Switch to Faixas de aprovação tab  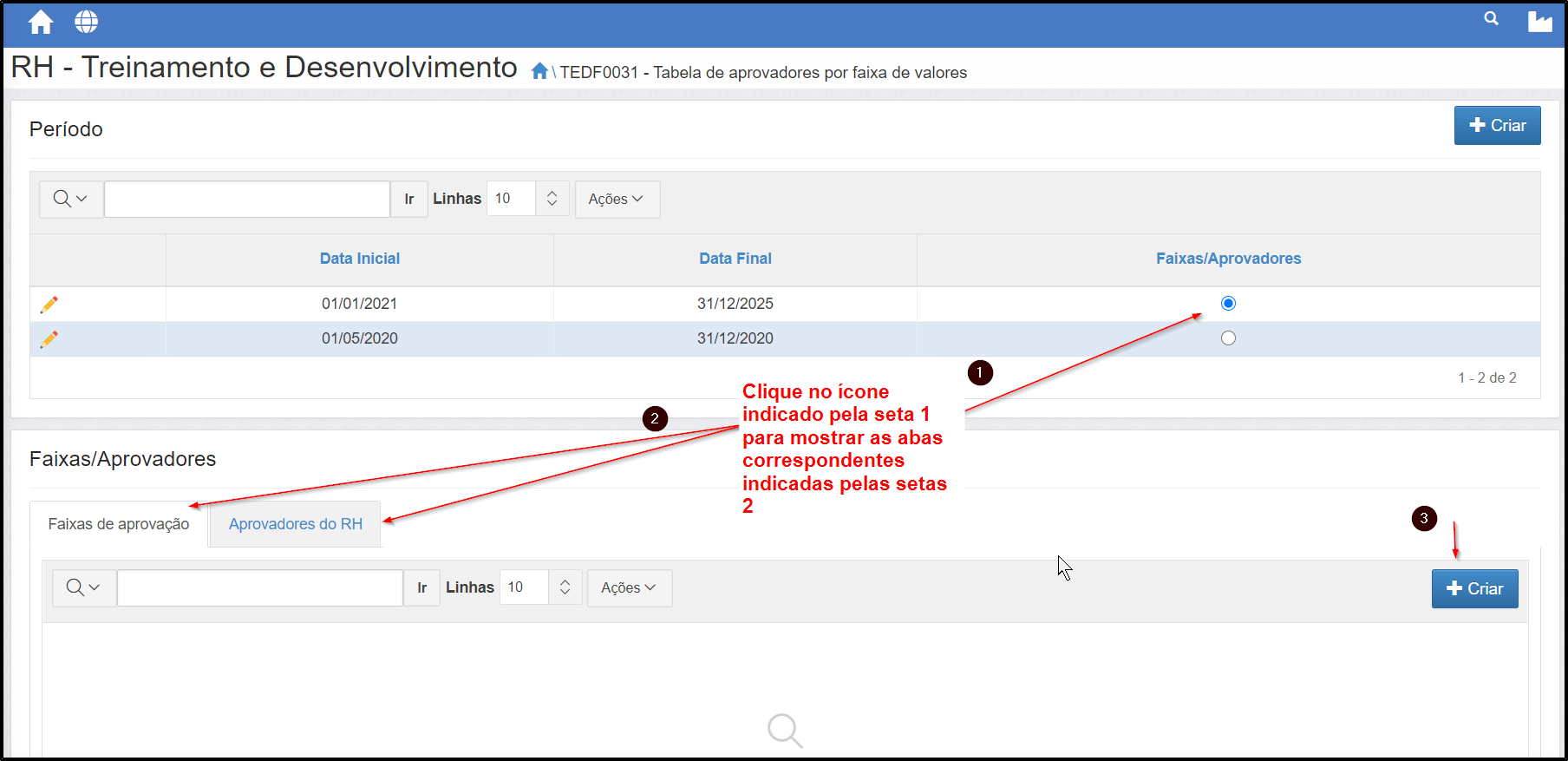(119, 524)
